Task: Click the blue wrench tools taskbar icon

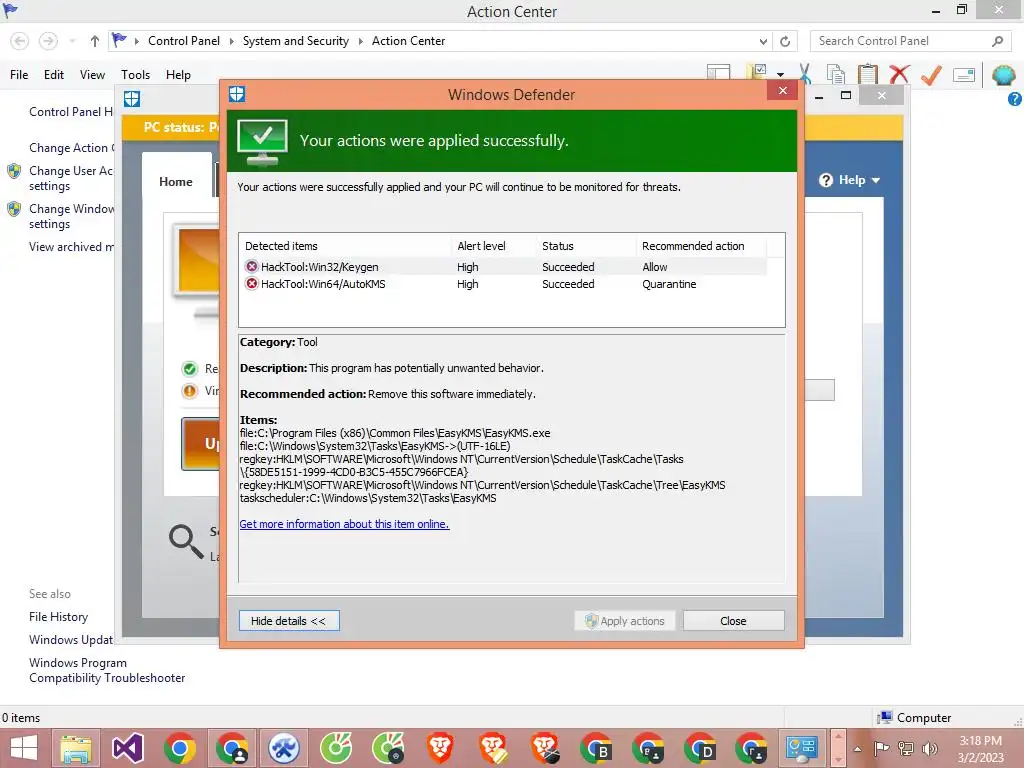Action: pos(284,748)
